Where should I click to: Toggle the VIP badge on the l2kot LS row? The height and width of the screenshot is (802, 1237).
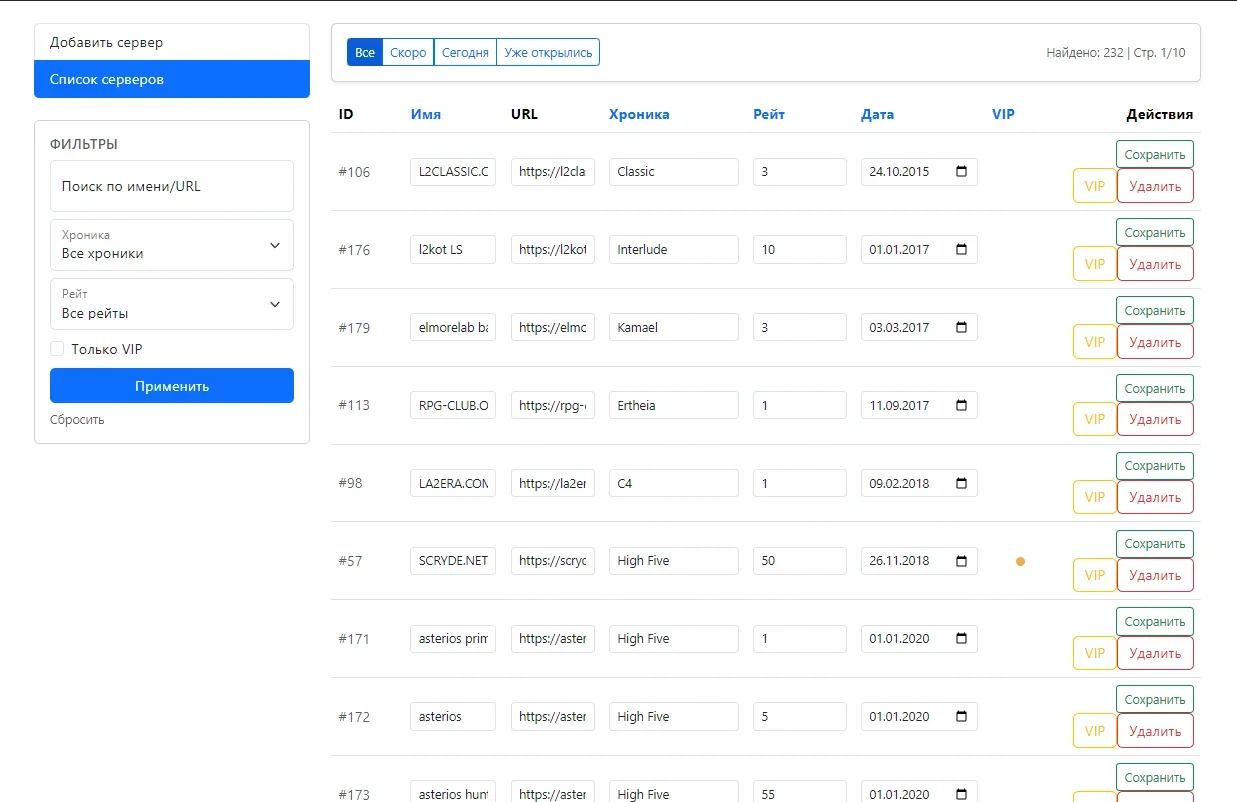coord(1094,264)
